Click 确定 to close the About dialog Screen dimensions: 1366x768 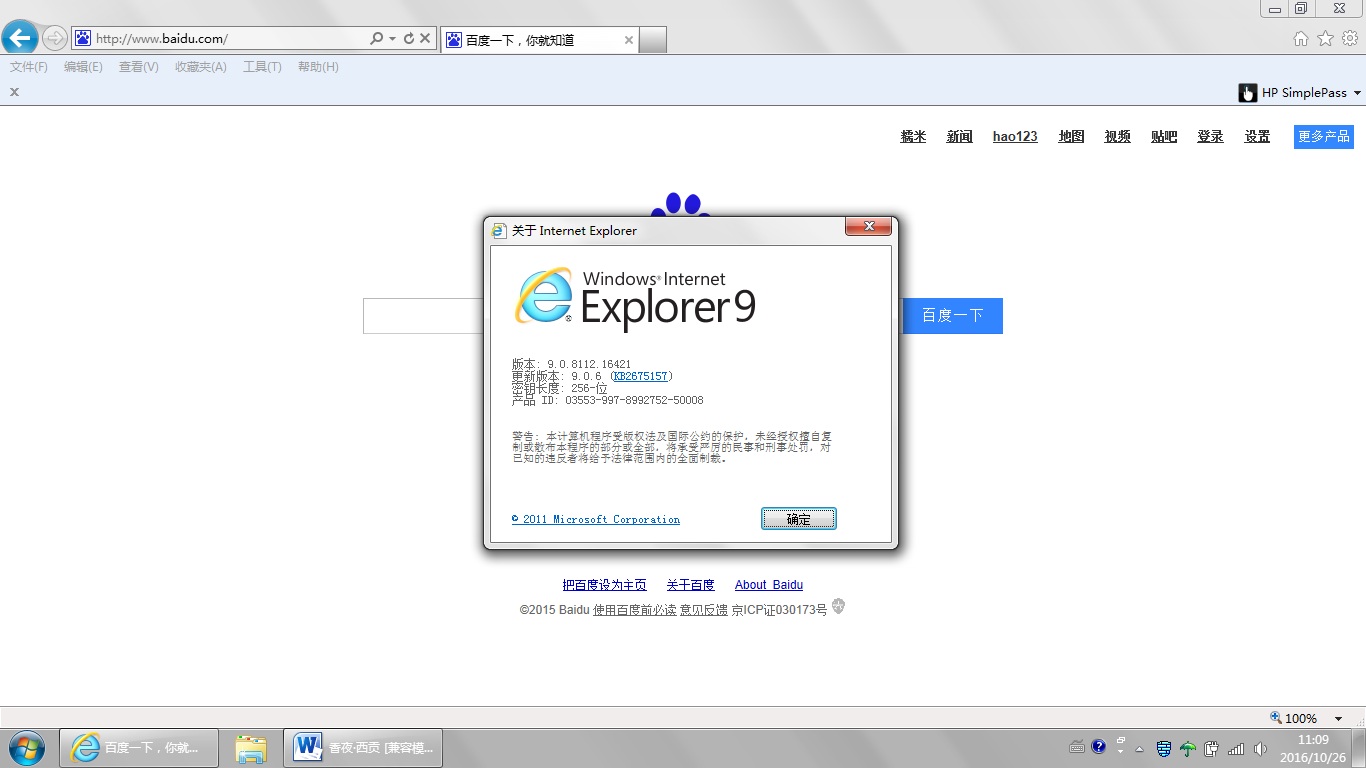(799, 519)
